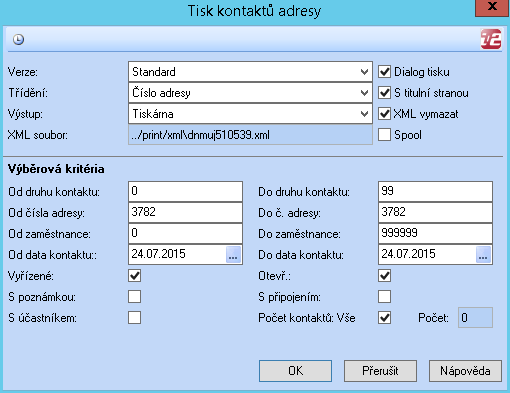Click the Od čísla adresy field

pos(185,212)
